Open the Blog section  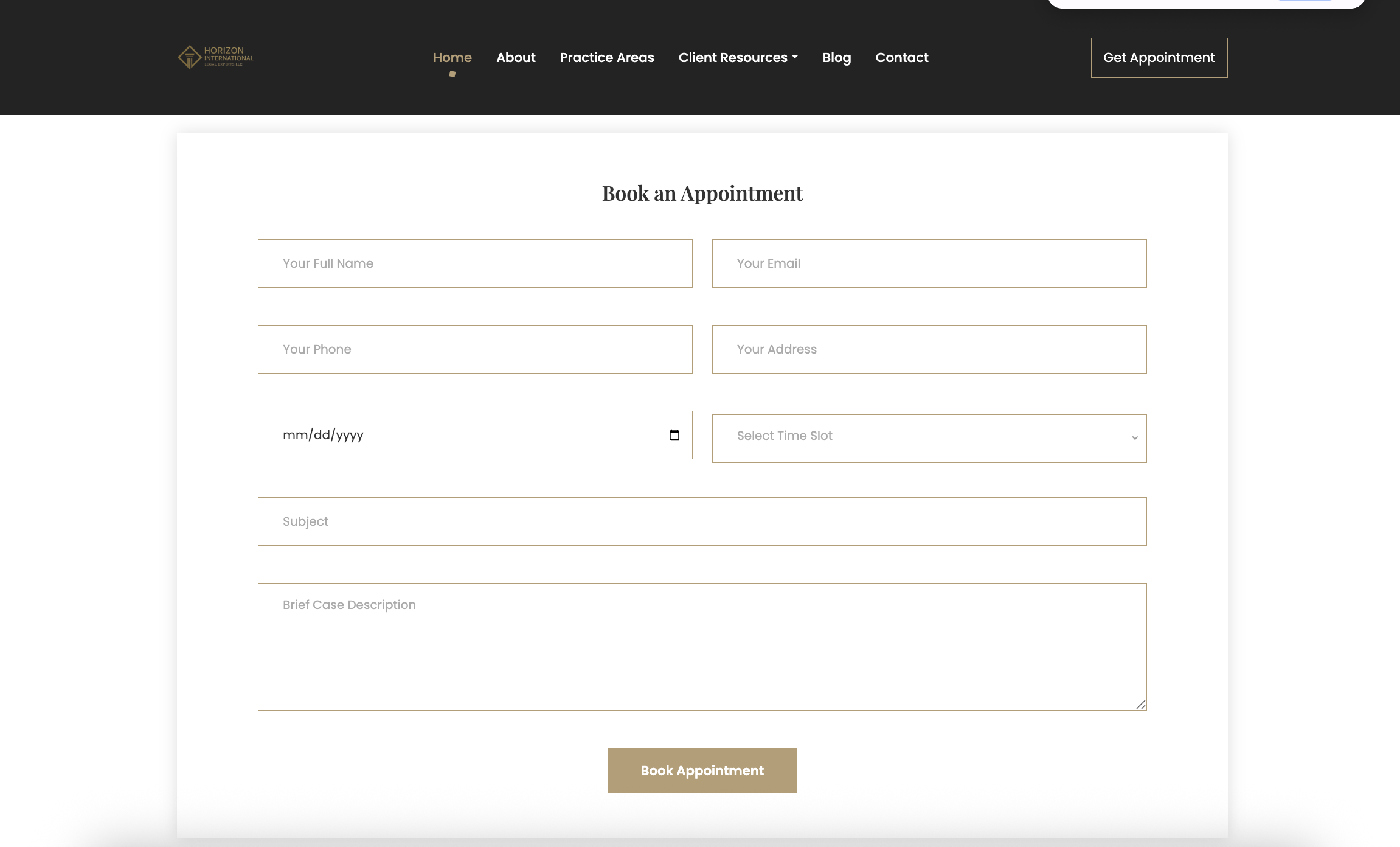click(836, 57)
